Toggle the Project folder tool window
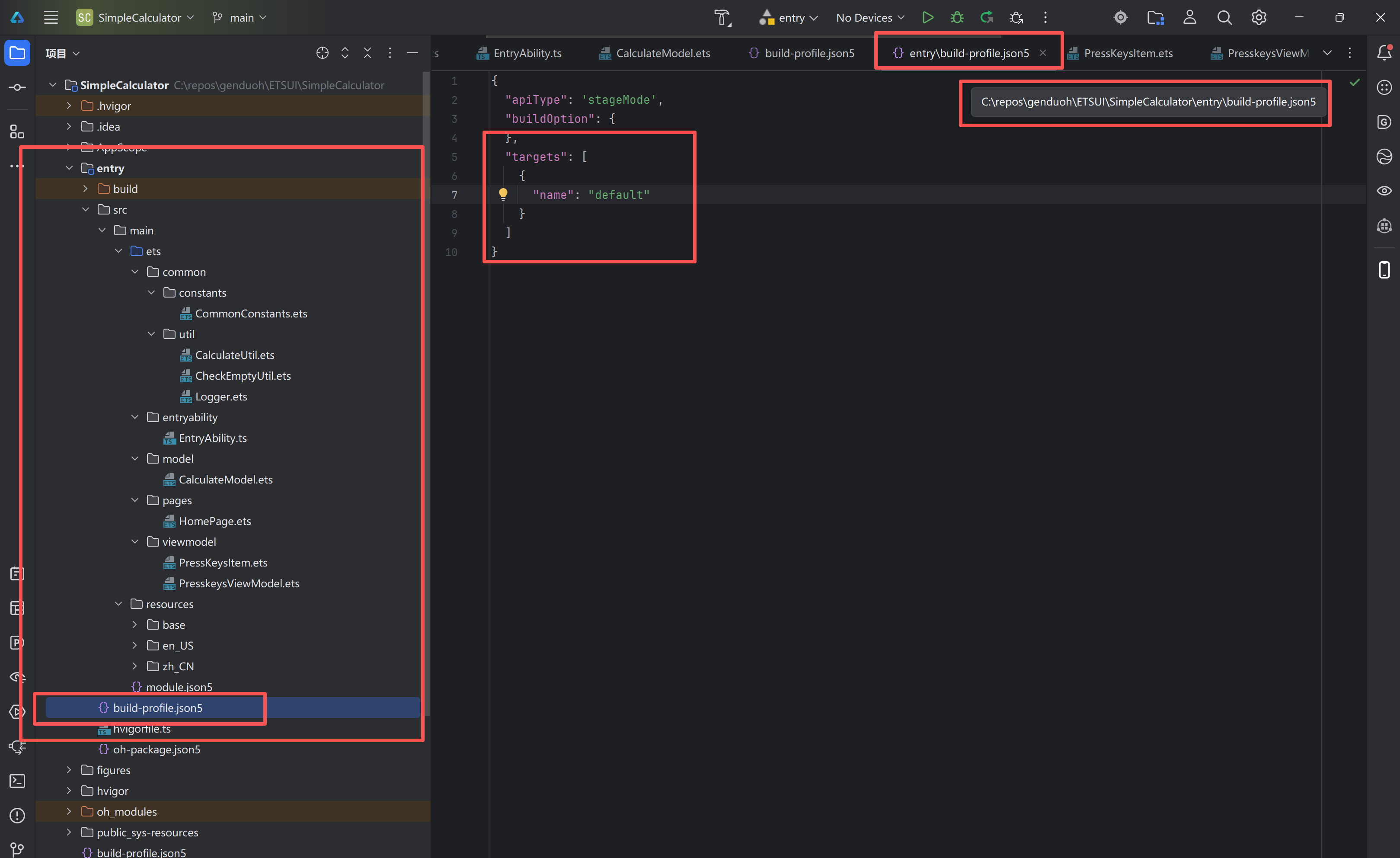This screenshot has width=1400, height=858. pos(17,53)
